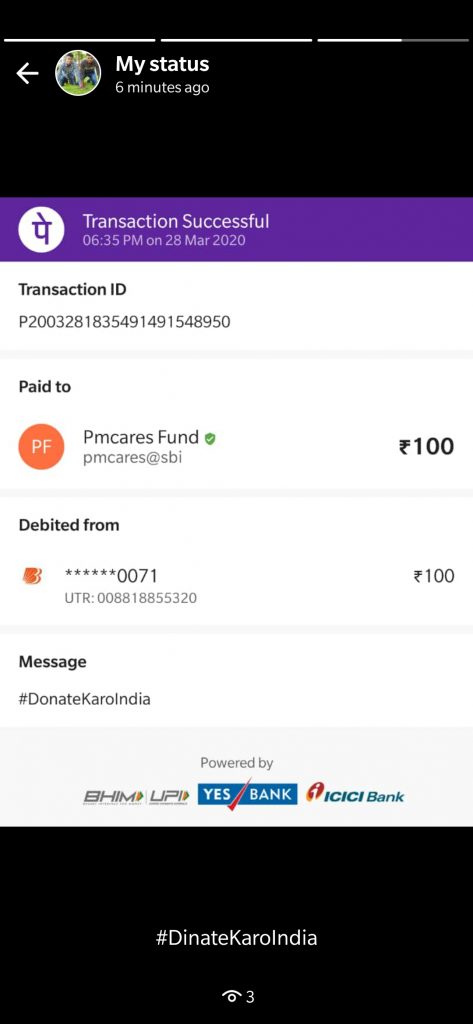Tap the #DonateKaroIndia message hashtag

84,699
